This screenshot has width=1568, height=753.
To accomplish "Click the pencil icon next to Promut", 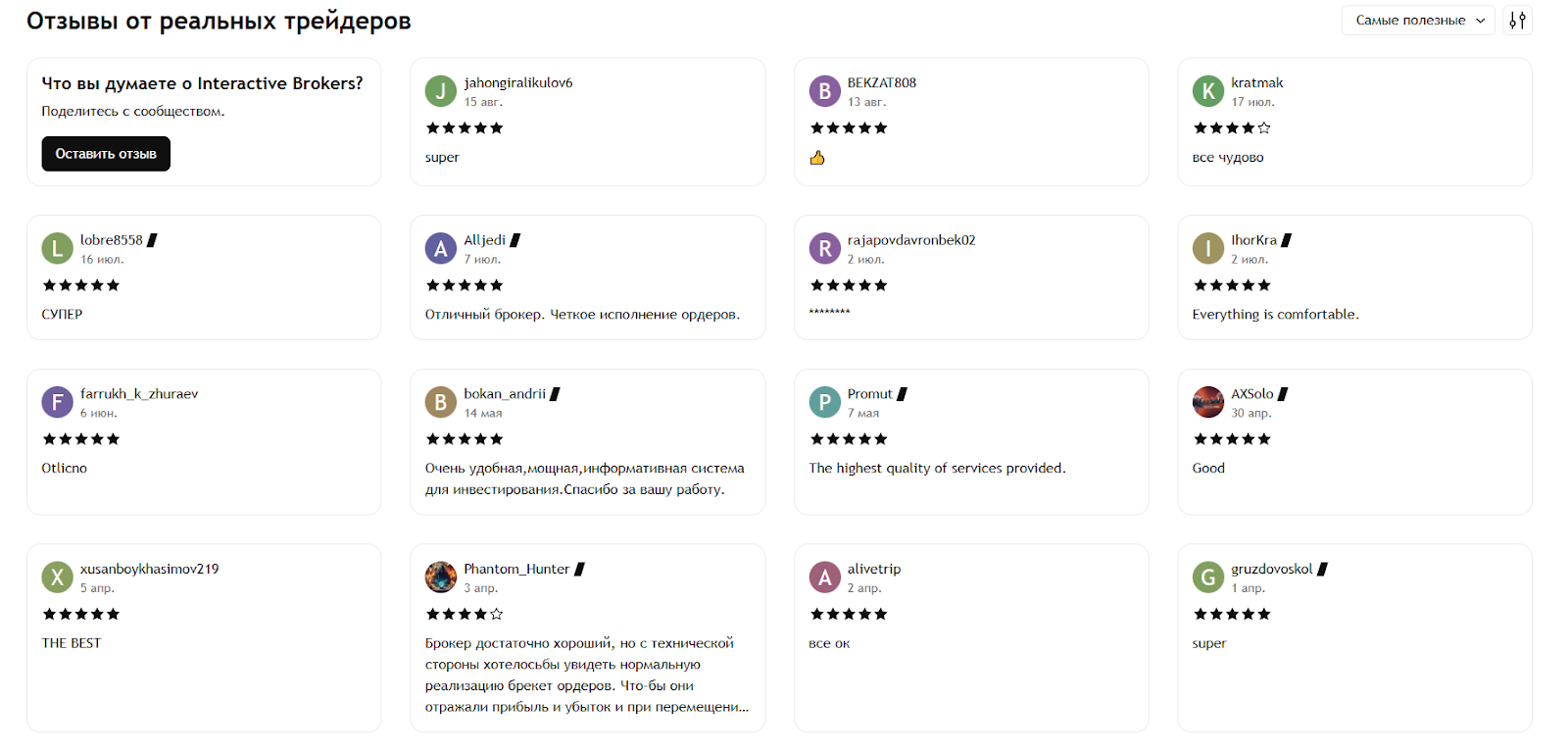I will coord(901,391).
